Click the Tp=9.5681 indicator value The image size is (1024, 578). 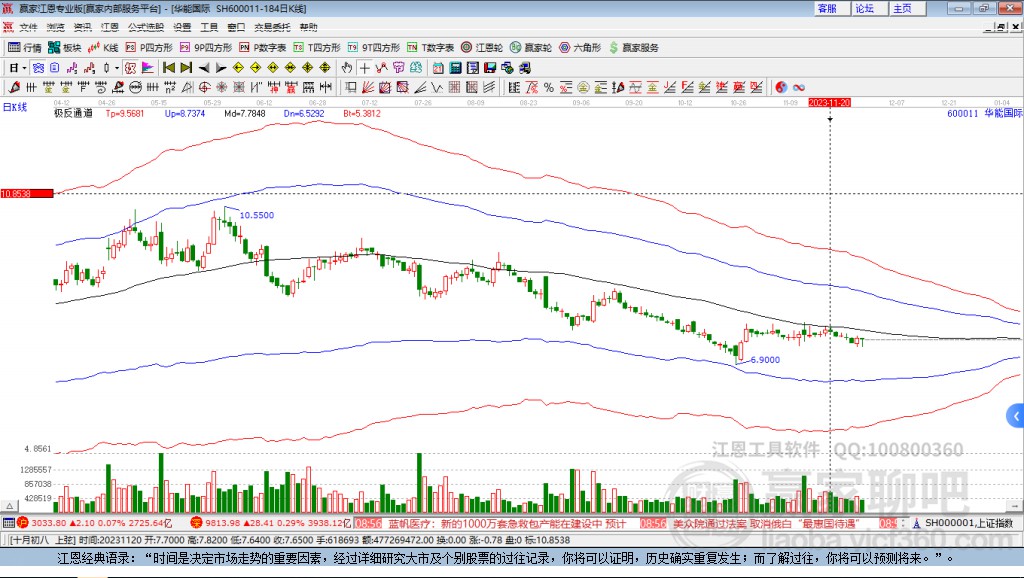pos(125,113)
